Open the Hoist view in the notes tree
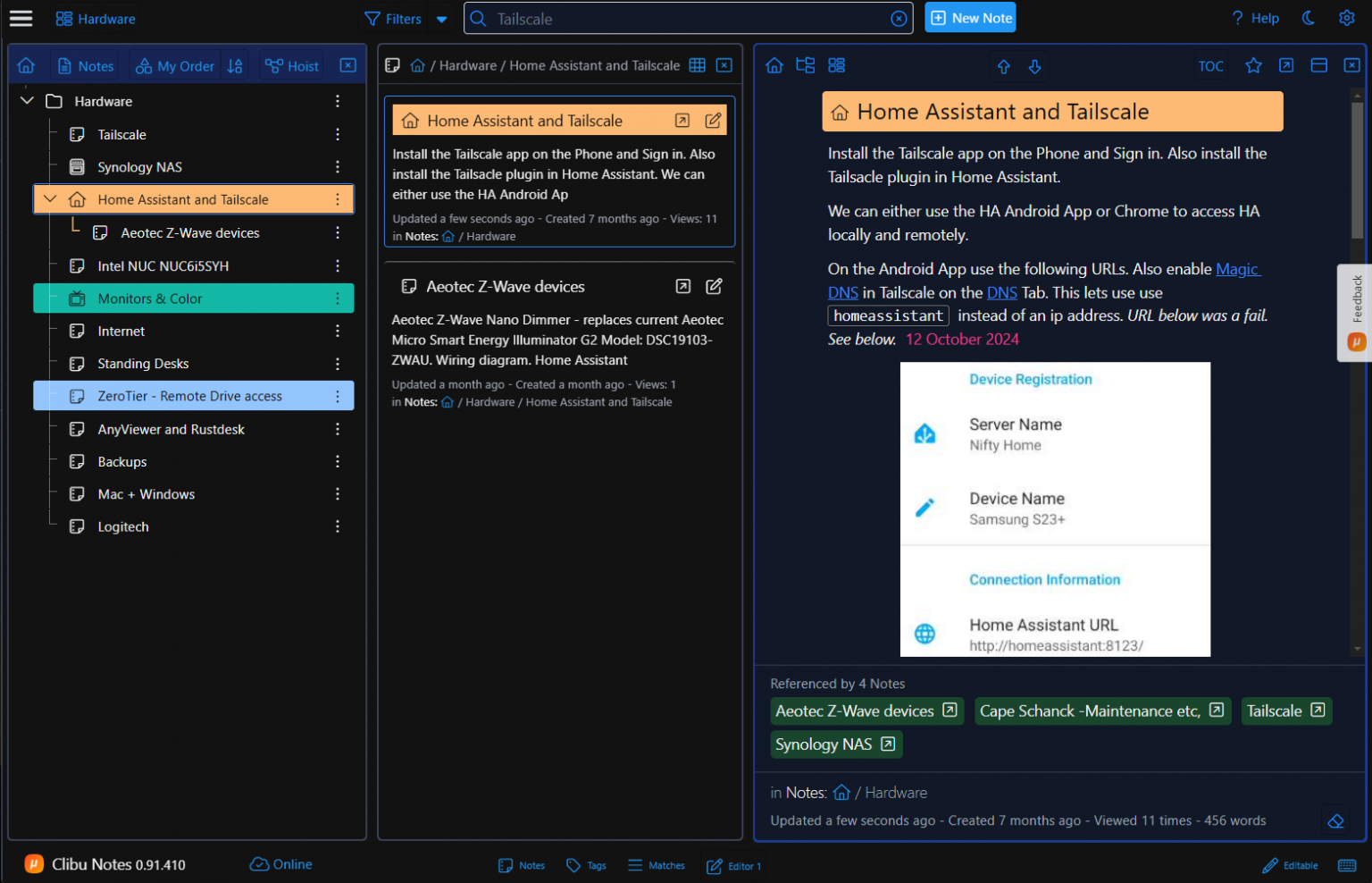The height and width of the screenshot is (883, 1372). coord(291,65)
